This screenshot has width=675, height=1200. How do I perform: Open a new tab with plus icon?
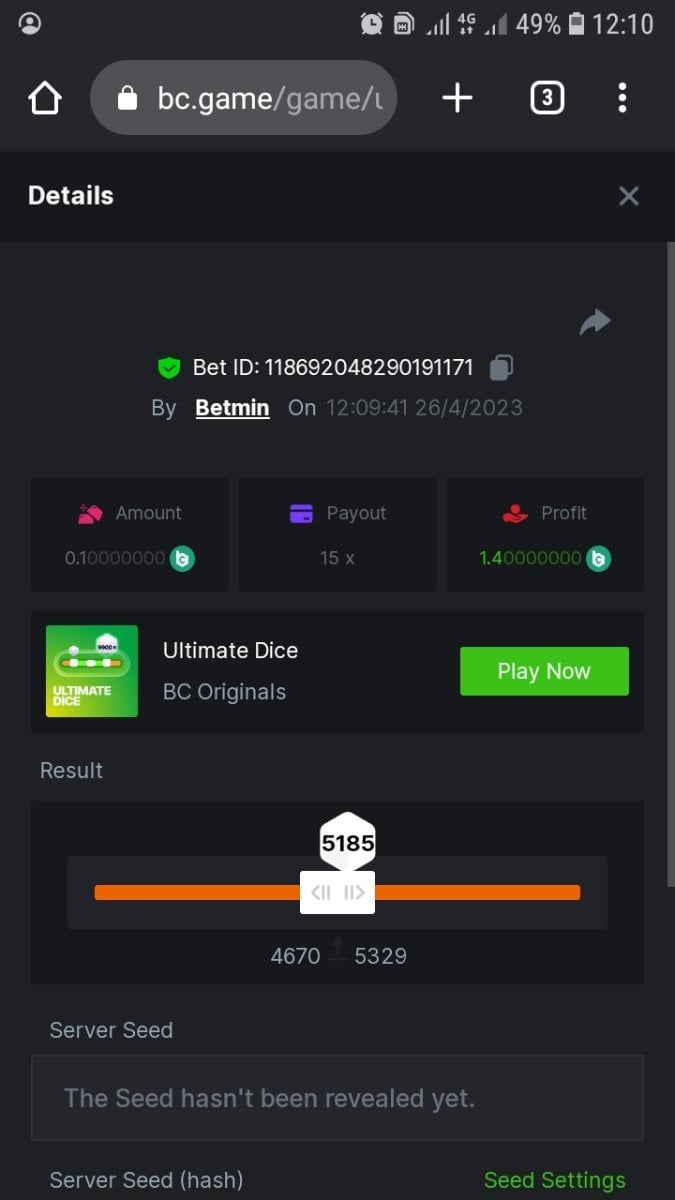point(457,98)
